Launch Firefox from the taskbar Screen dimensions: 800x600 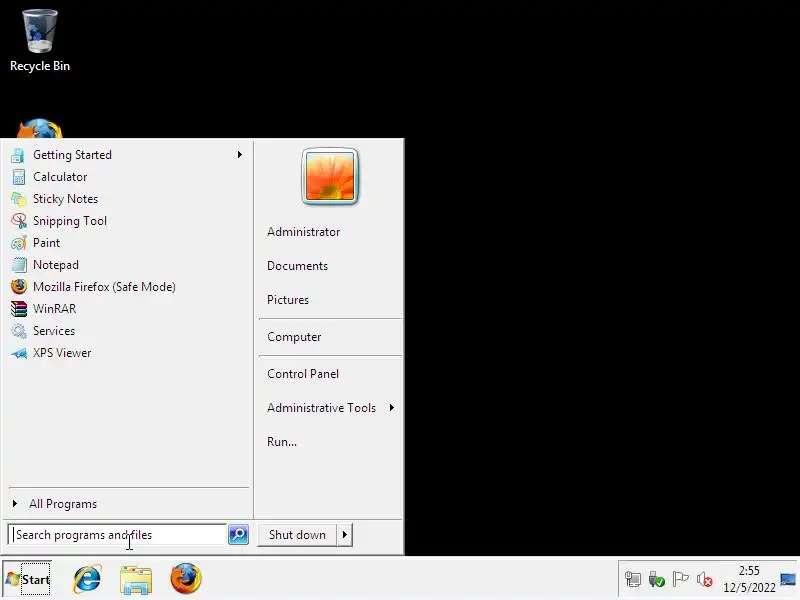pos(186,579)
